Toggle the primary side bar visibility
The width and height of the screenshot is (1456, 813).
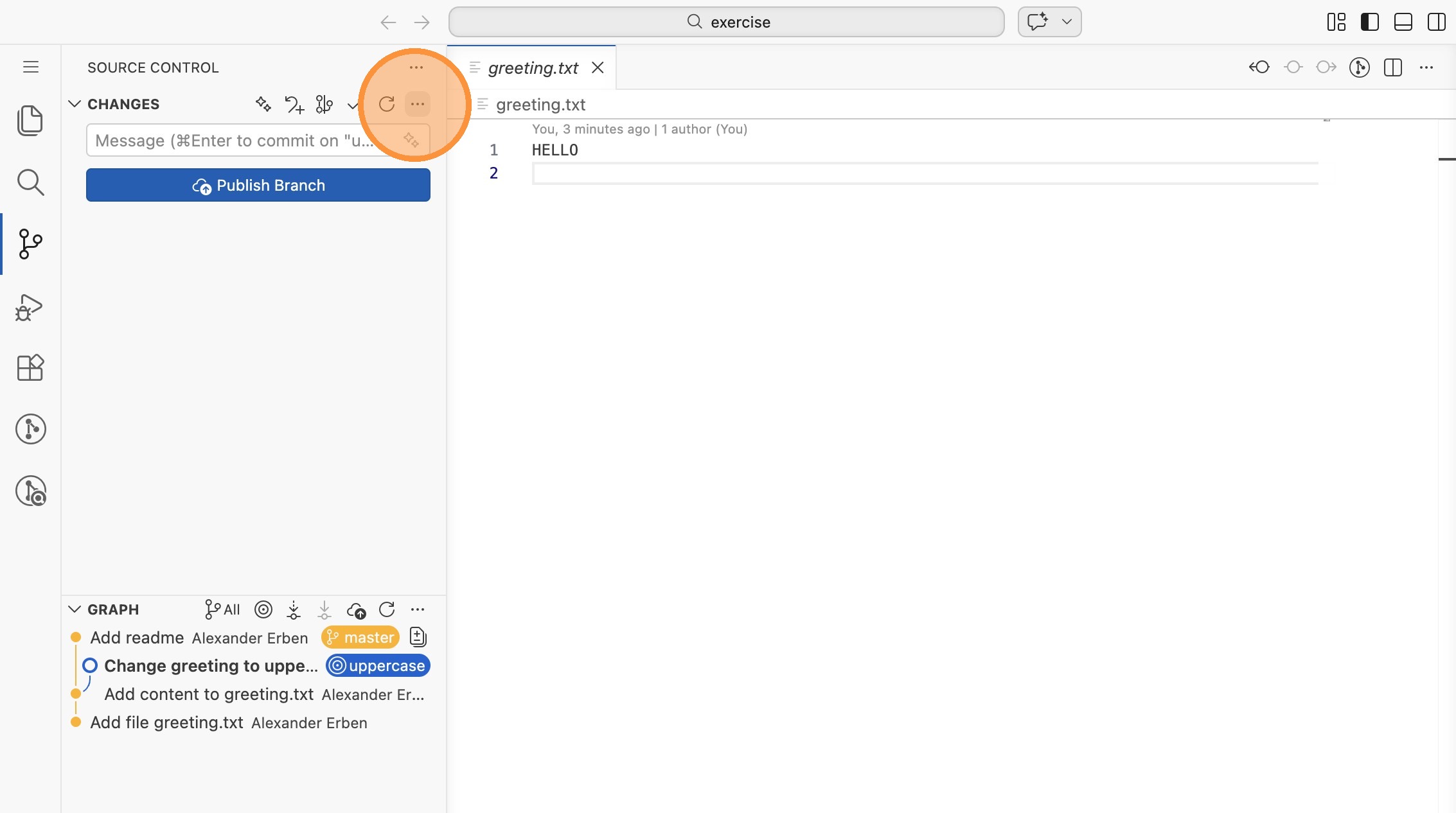[x=1369, y=22]
